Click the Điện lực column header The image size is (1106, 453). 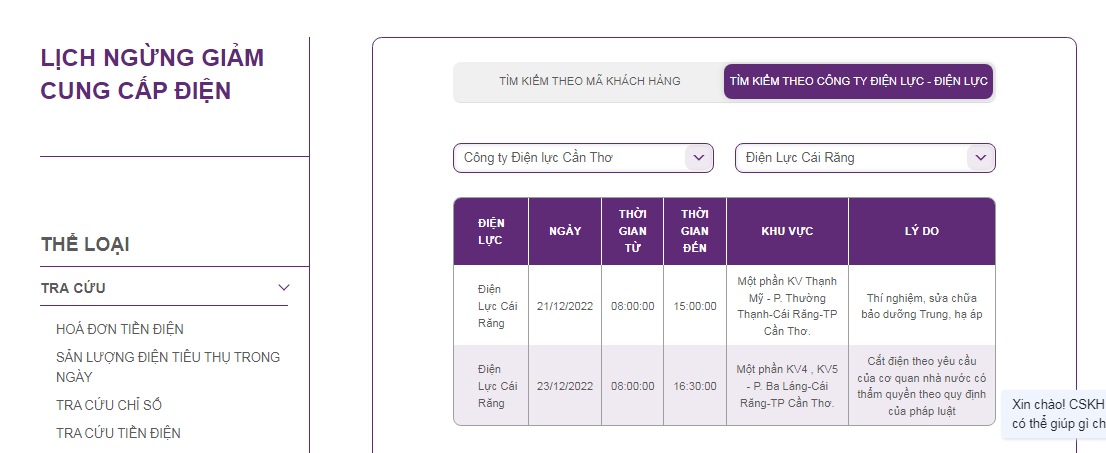coord(491,231)
